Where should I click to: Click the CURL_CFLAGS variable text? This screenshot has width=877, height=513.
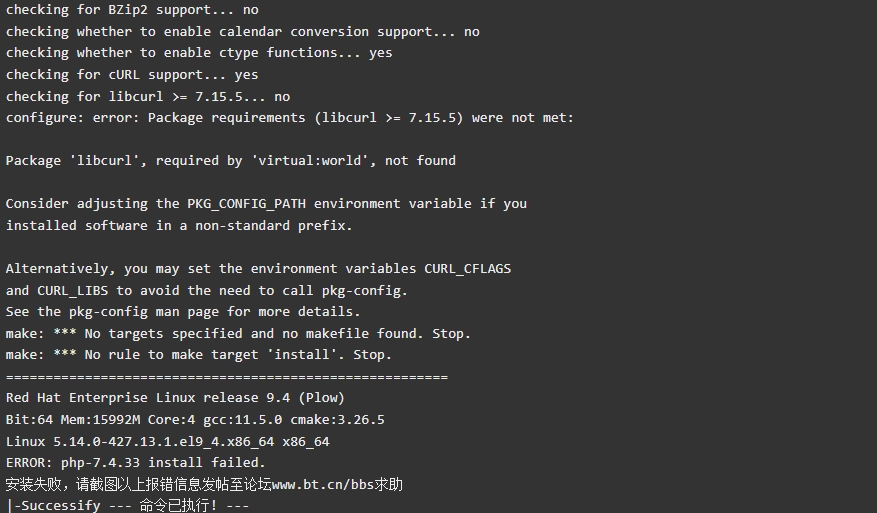(x=468, y=269)
